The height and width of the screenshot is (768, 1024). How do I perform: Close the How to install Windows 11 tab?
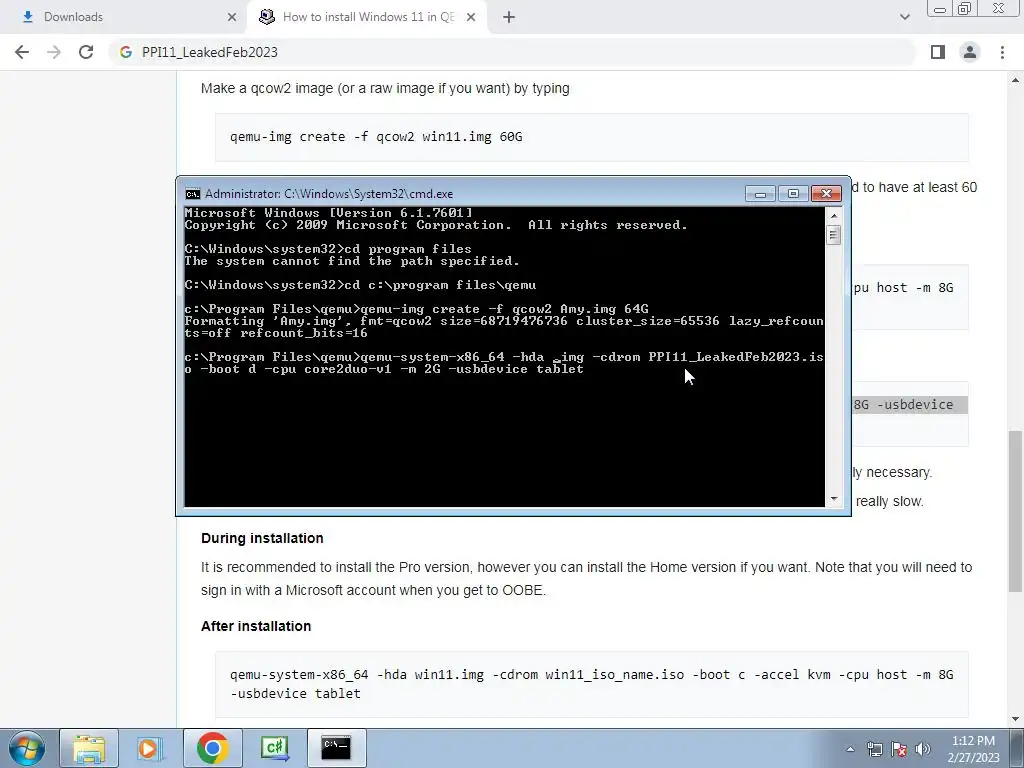pos(471,17)
